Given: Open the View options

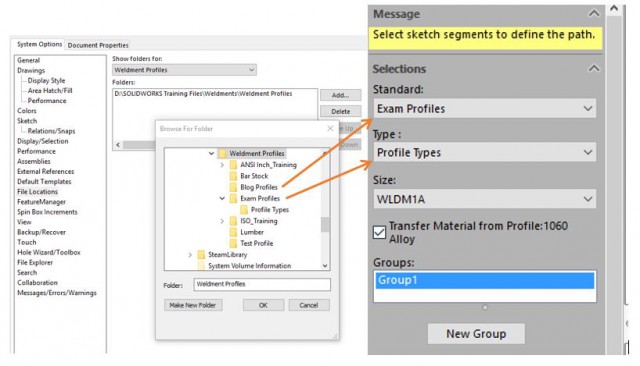Looking at the screenshot, I should [24, 222].
